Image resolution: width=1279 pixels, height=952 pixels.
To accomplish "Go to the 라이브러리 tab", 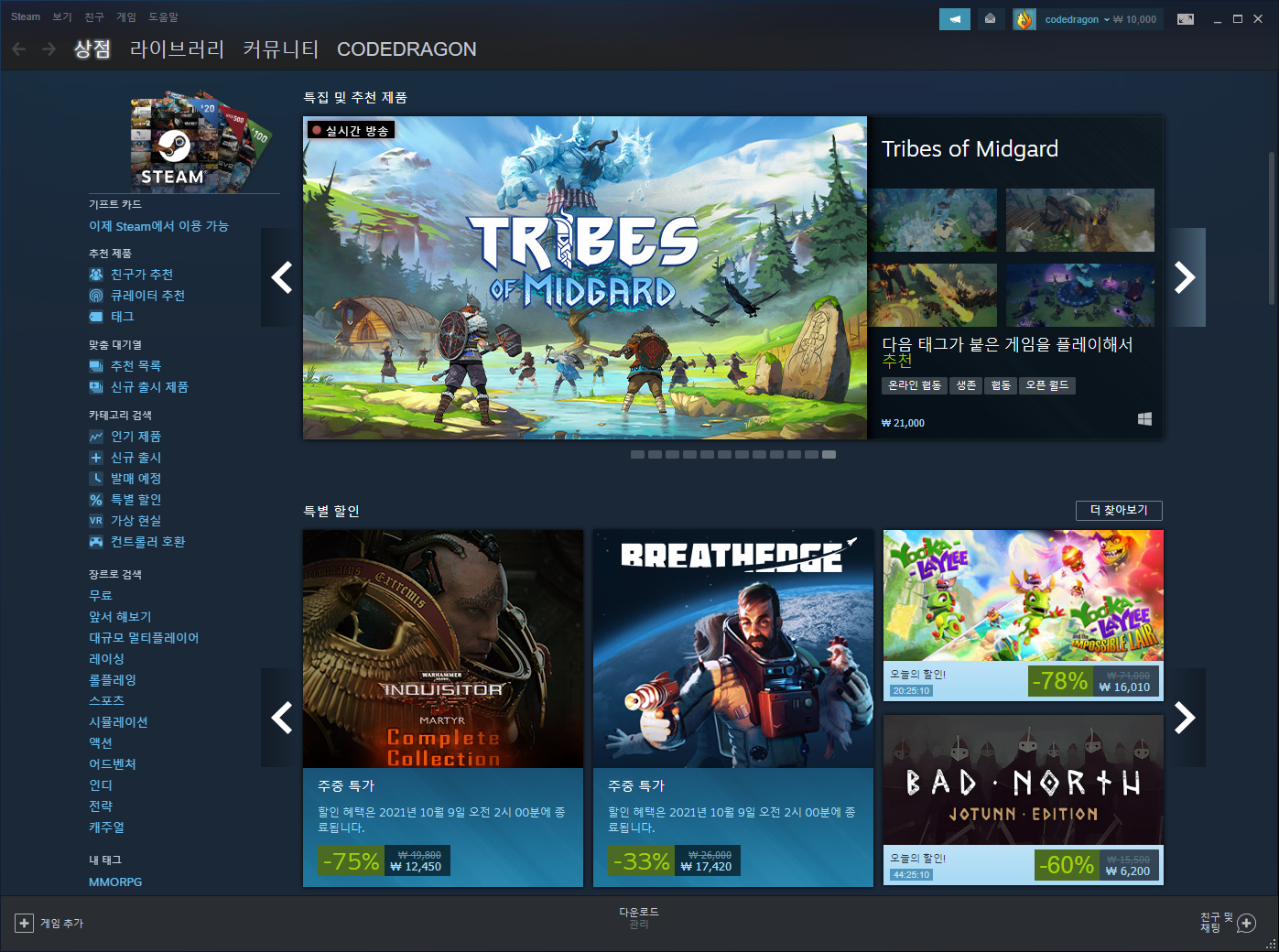I will pos(178,49).
